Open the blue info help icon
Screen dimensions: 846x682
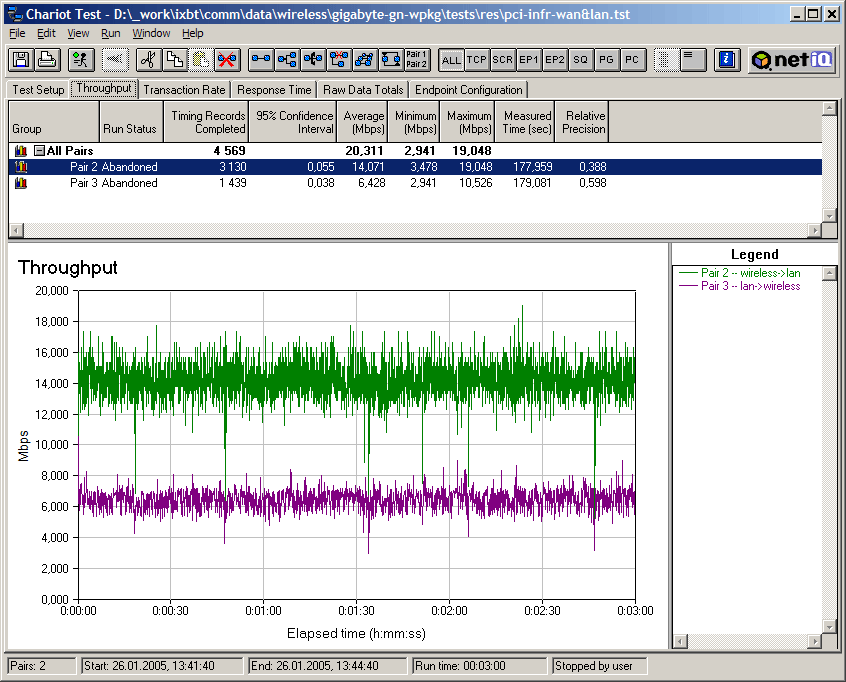(727, 60)
